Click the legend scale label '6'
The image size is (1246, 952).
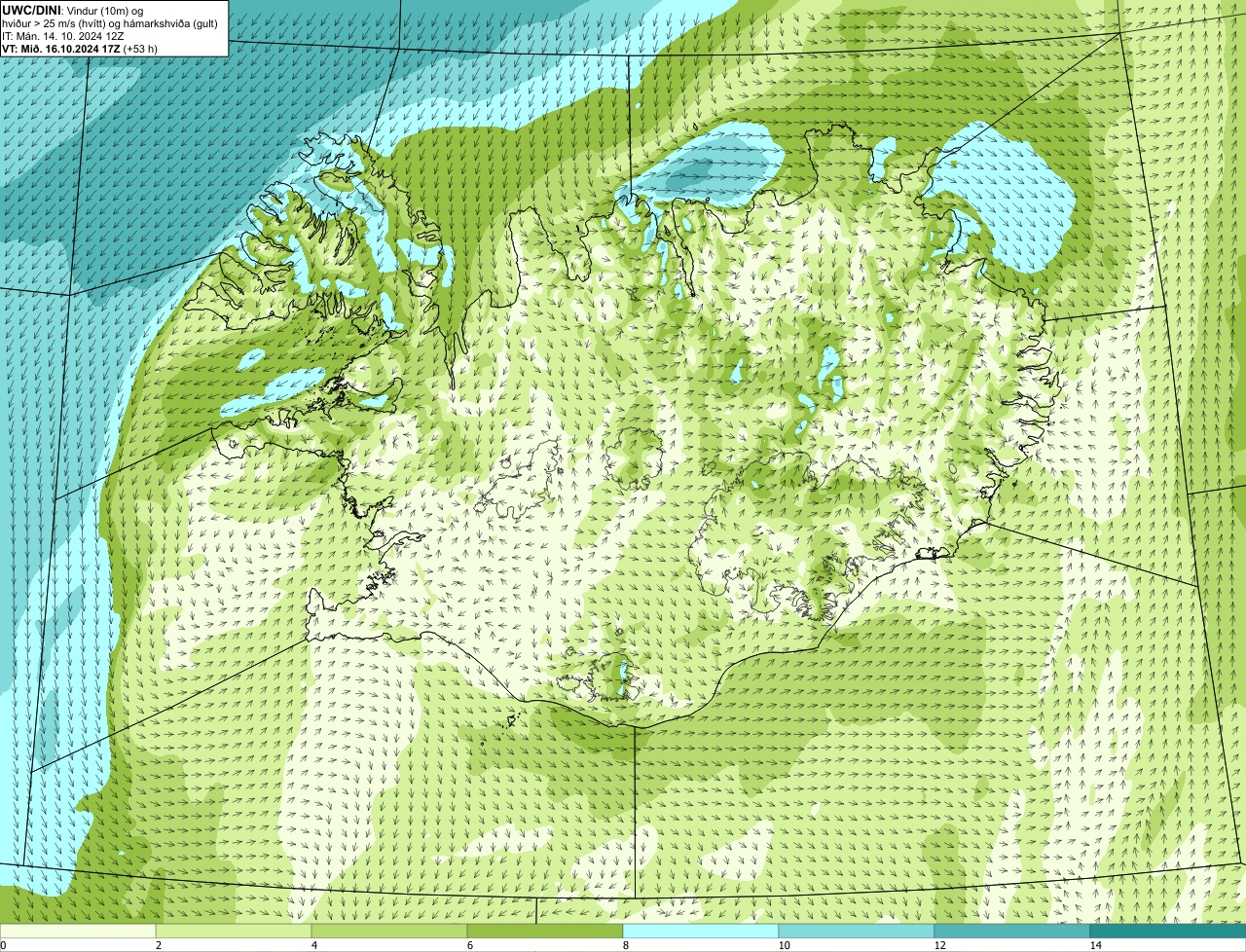(x=469, y=945)
